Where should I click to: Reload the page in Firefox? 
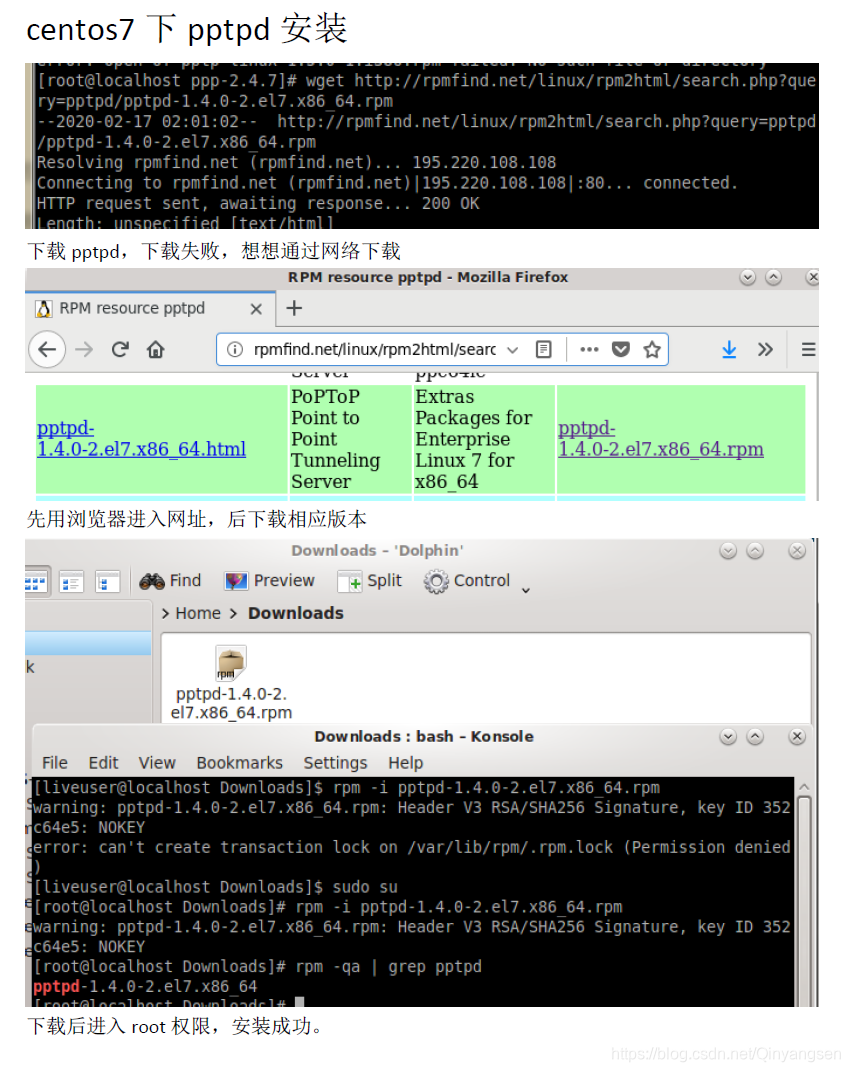coord(120,349)
